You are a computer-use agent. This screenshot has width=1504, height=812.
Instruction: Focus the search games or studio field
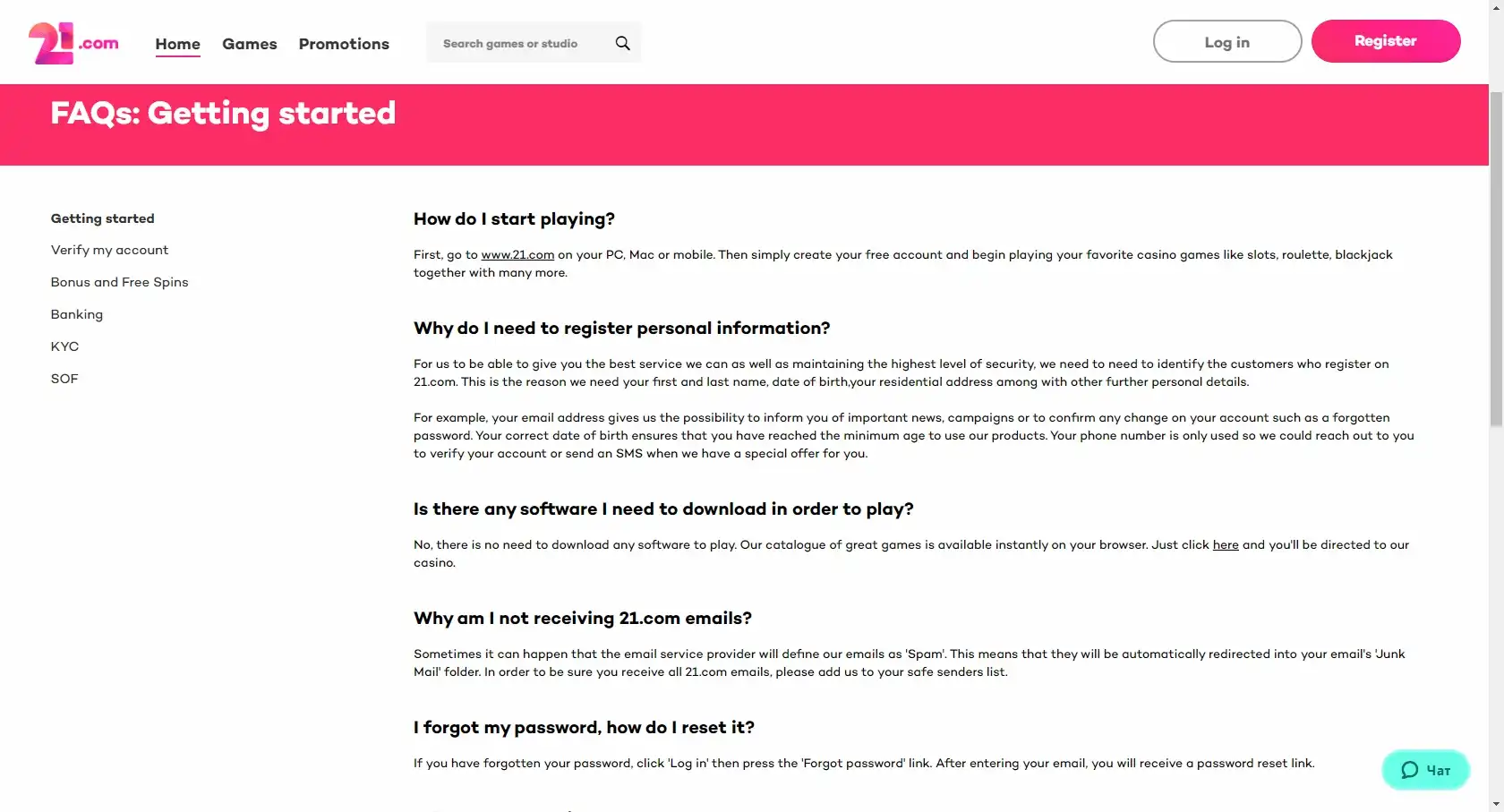[x=519, y=43]
